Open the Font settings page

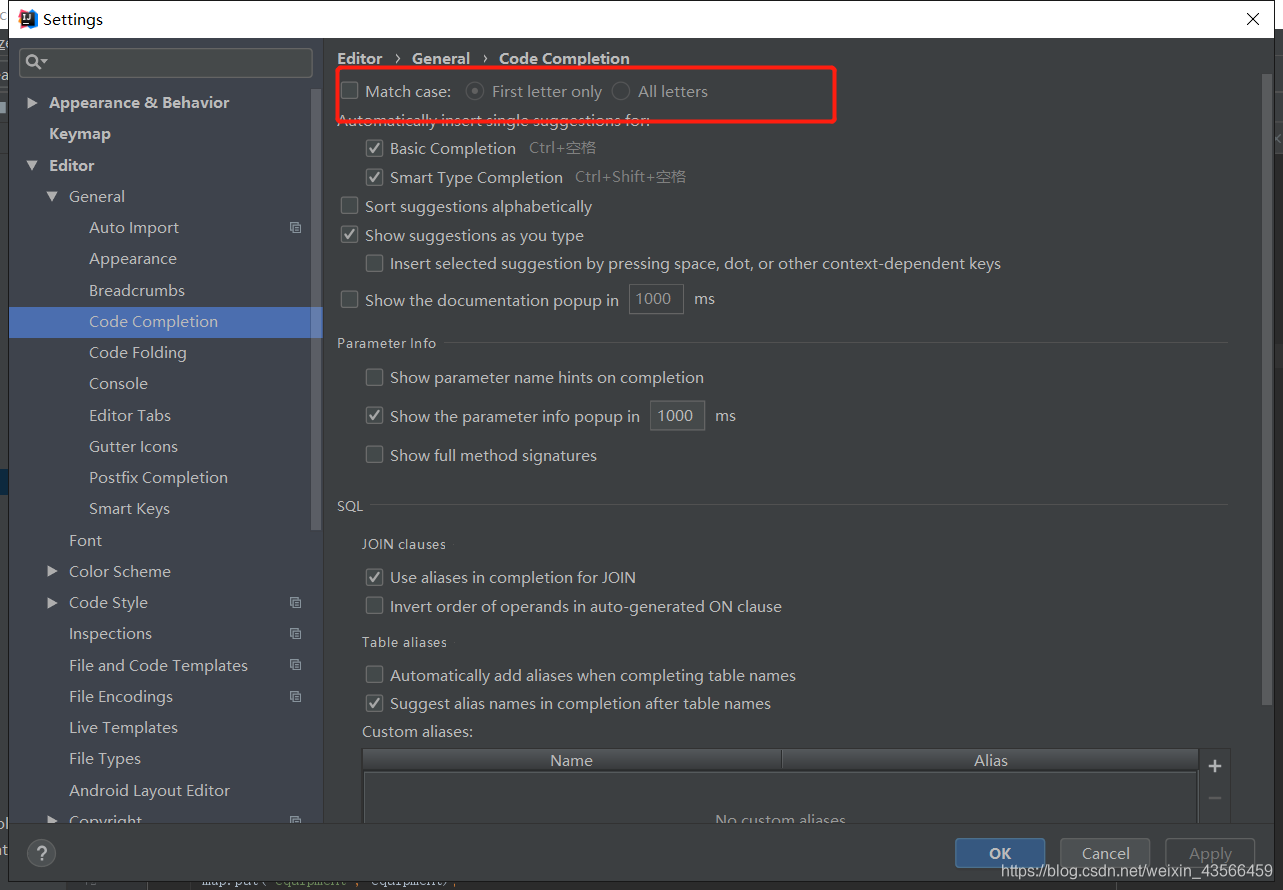click(85, 540)
